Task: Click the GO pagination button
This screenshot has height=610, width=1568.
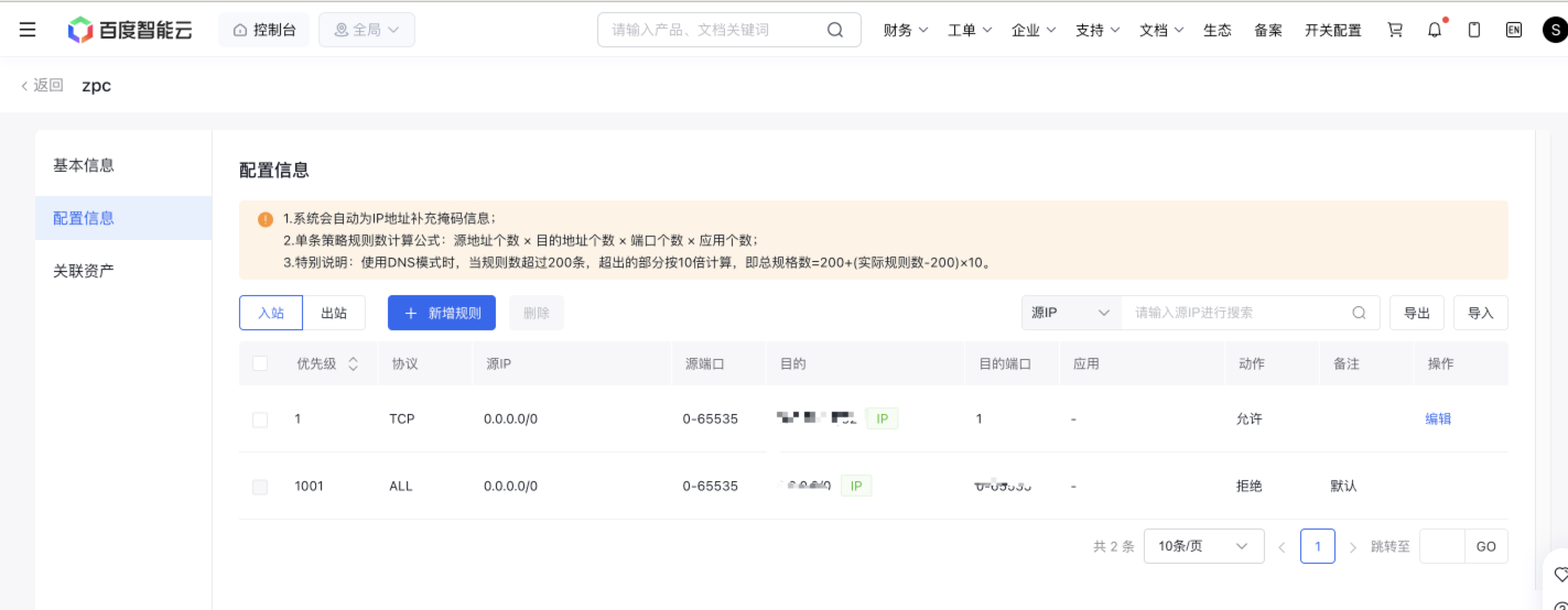Action: point(1486,546)
